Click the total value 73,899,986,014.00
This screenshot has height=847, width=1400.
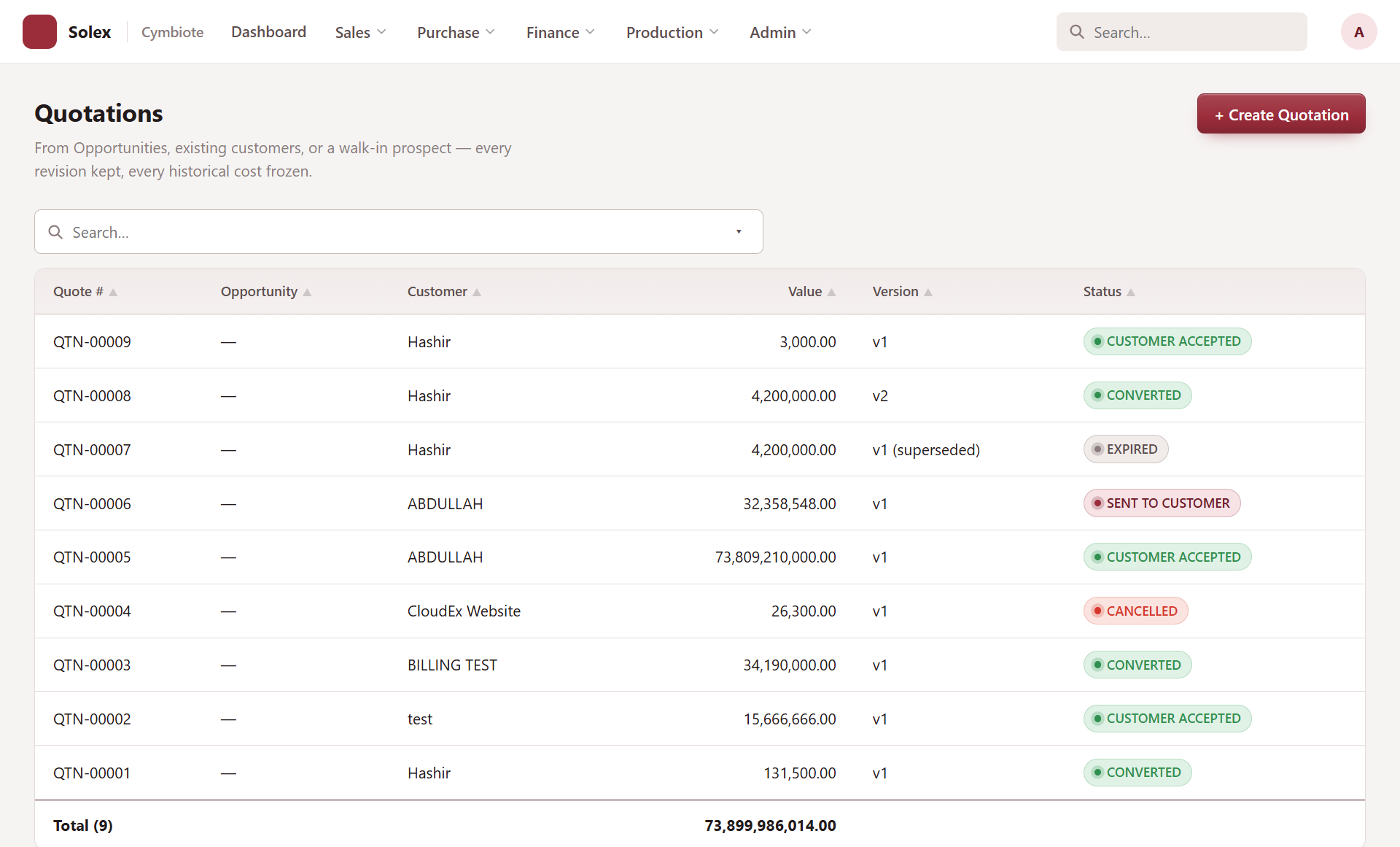point(770,825)
